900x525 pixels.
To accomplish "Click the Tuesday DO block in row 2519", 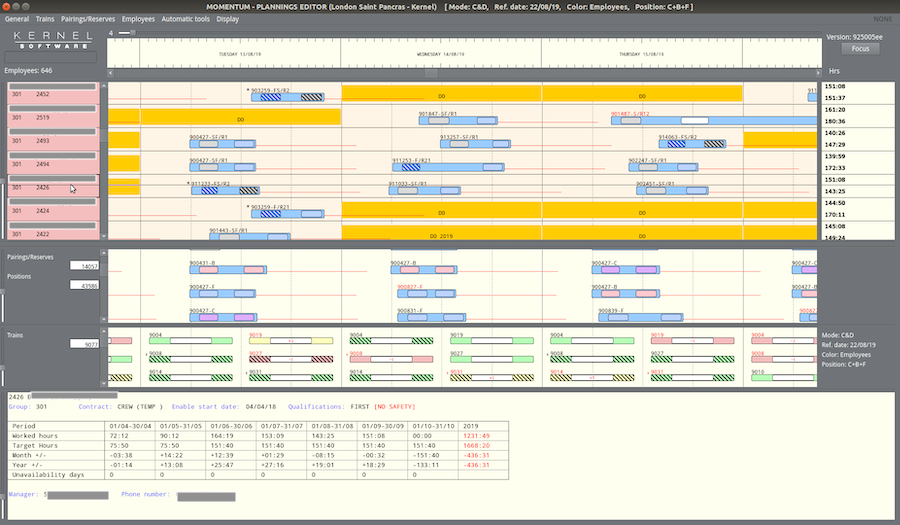I will click(x=240, y=117).
